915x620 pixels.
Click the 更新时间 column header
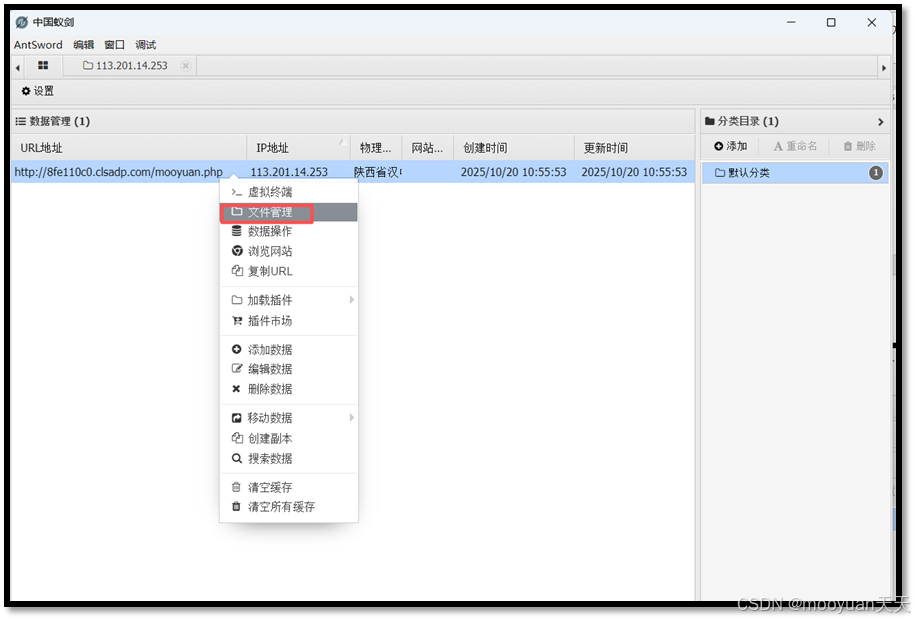634,148
